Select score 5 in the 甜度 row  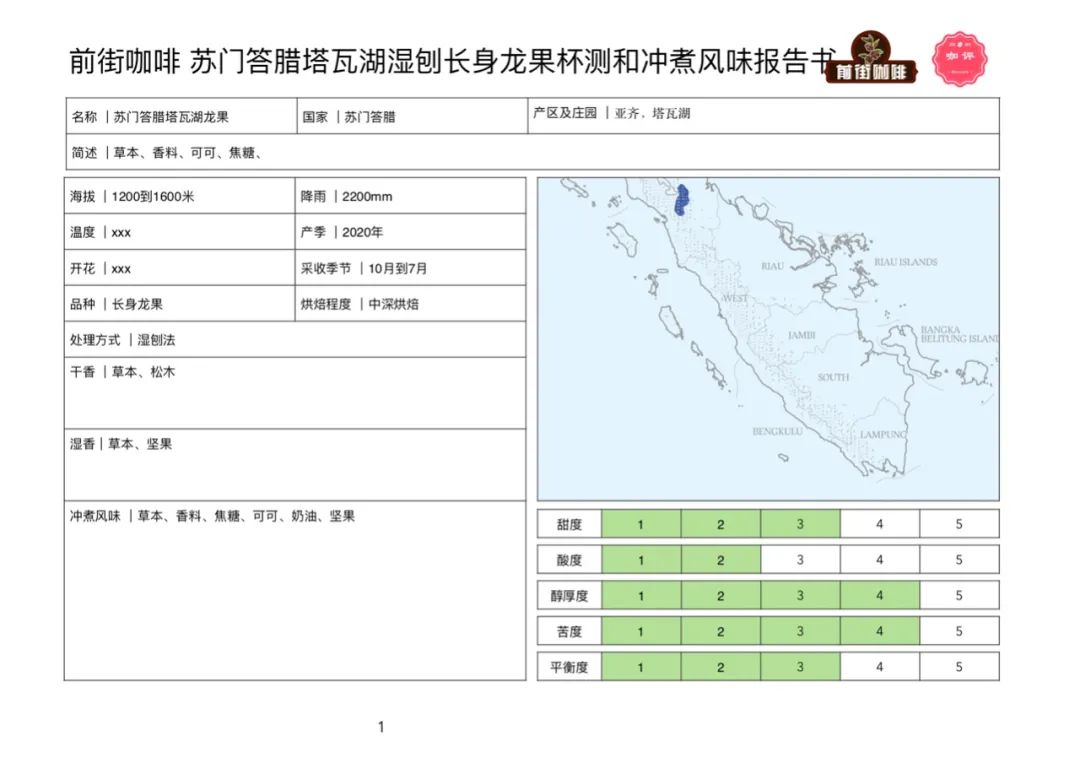pos(958,524)
